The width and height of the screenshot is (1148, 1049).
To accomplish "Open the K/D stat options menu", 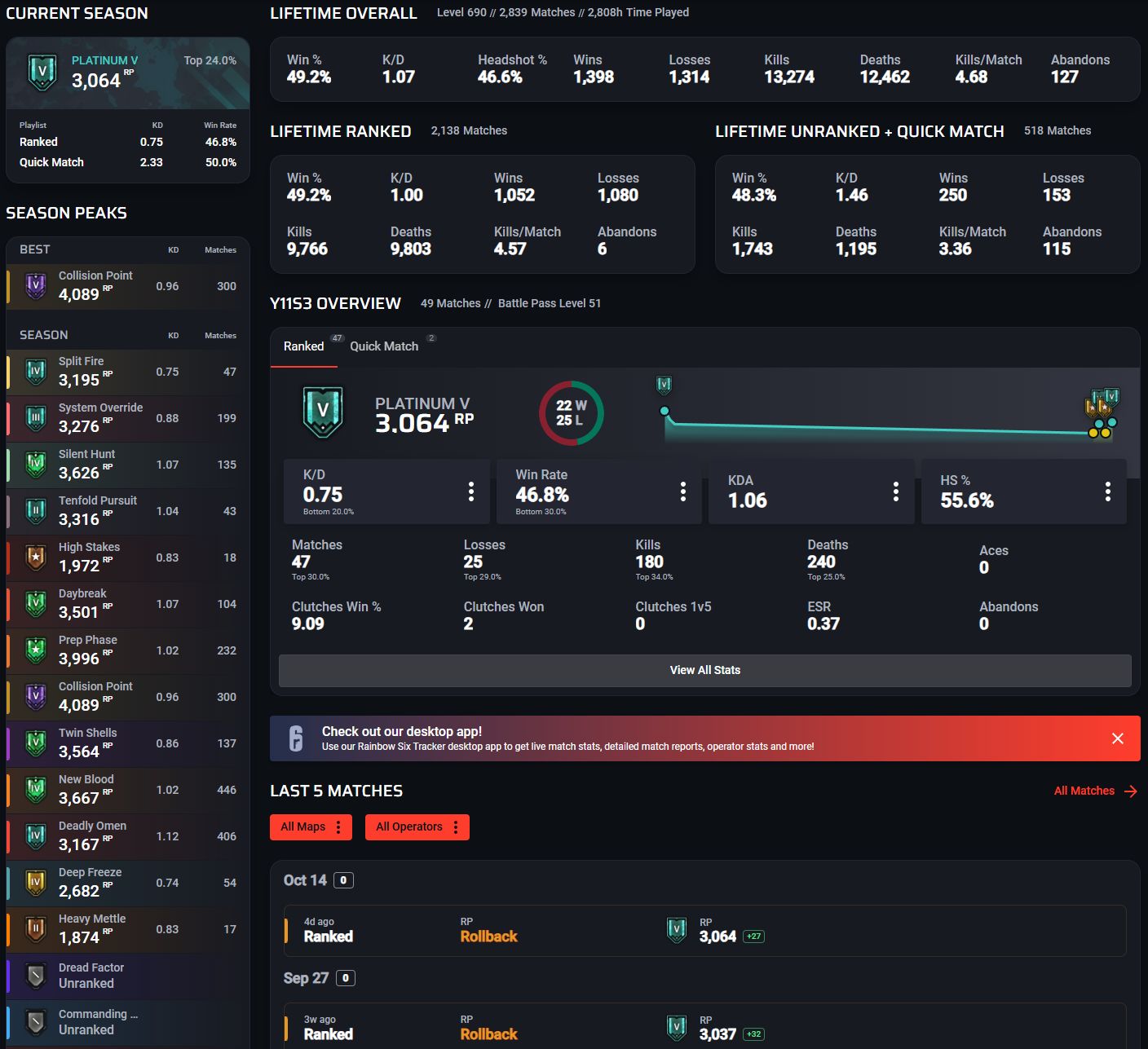I will pyautogui.click(x=471, y=491).
